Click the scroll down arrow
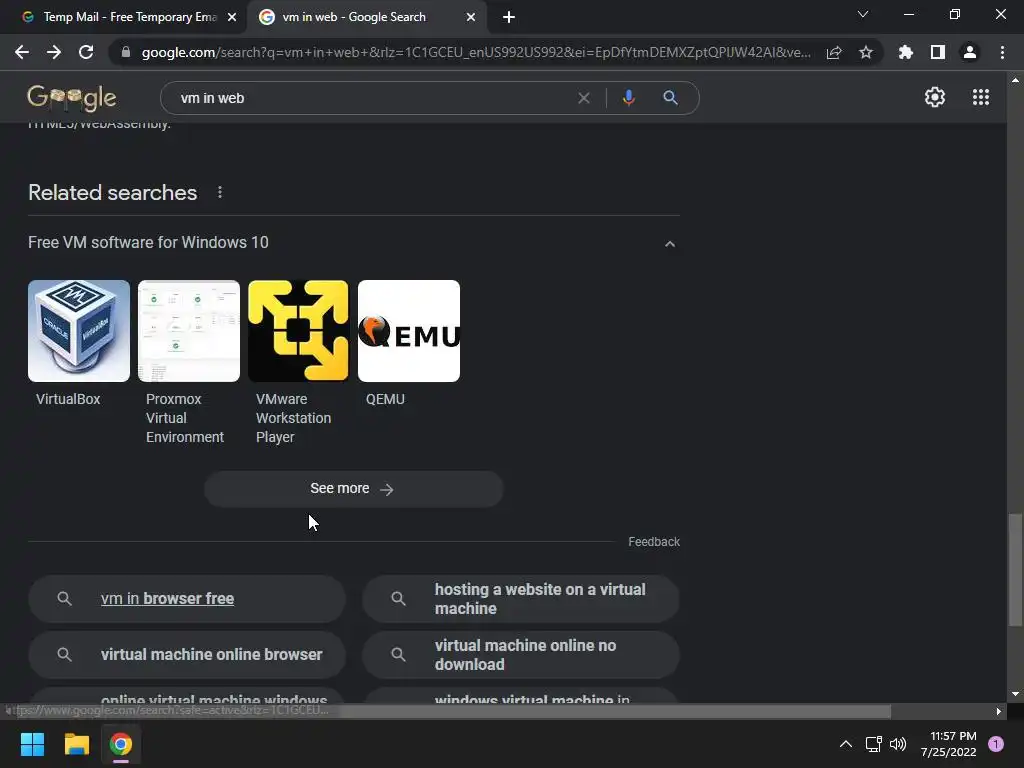 (x=1015, y=694)
